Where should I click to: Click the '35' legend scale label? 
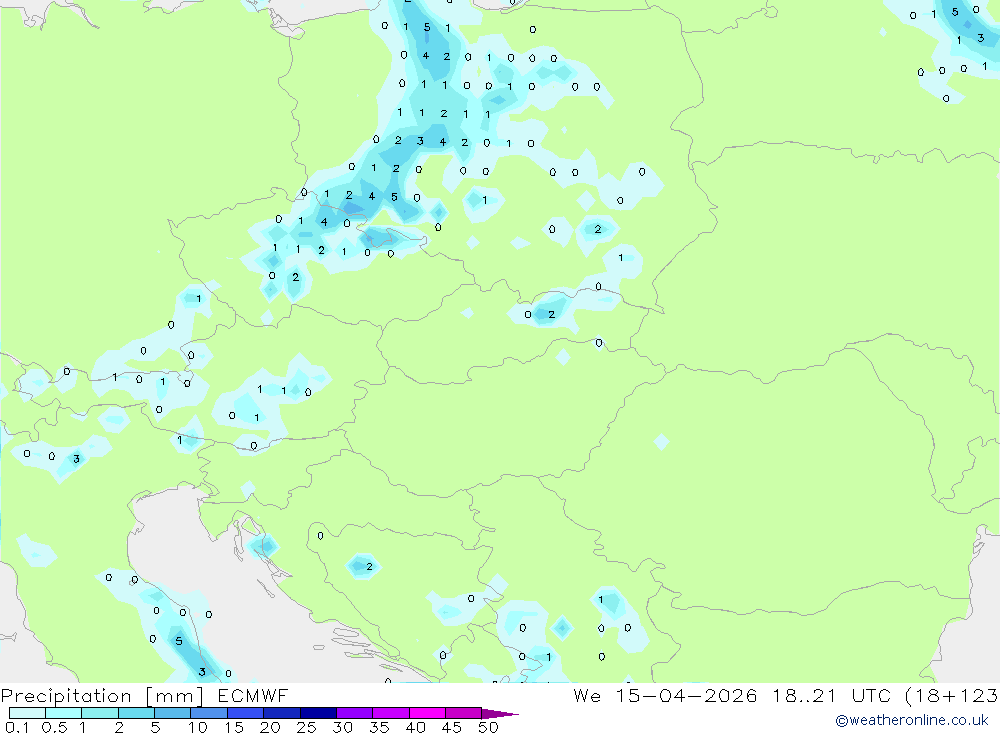click(379, 727)
